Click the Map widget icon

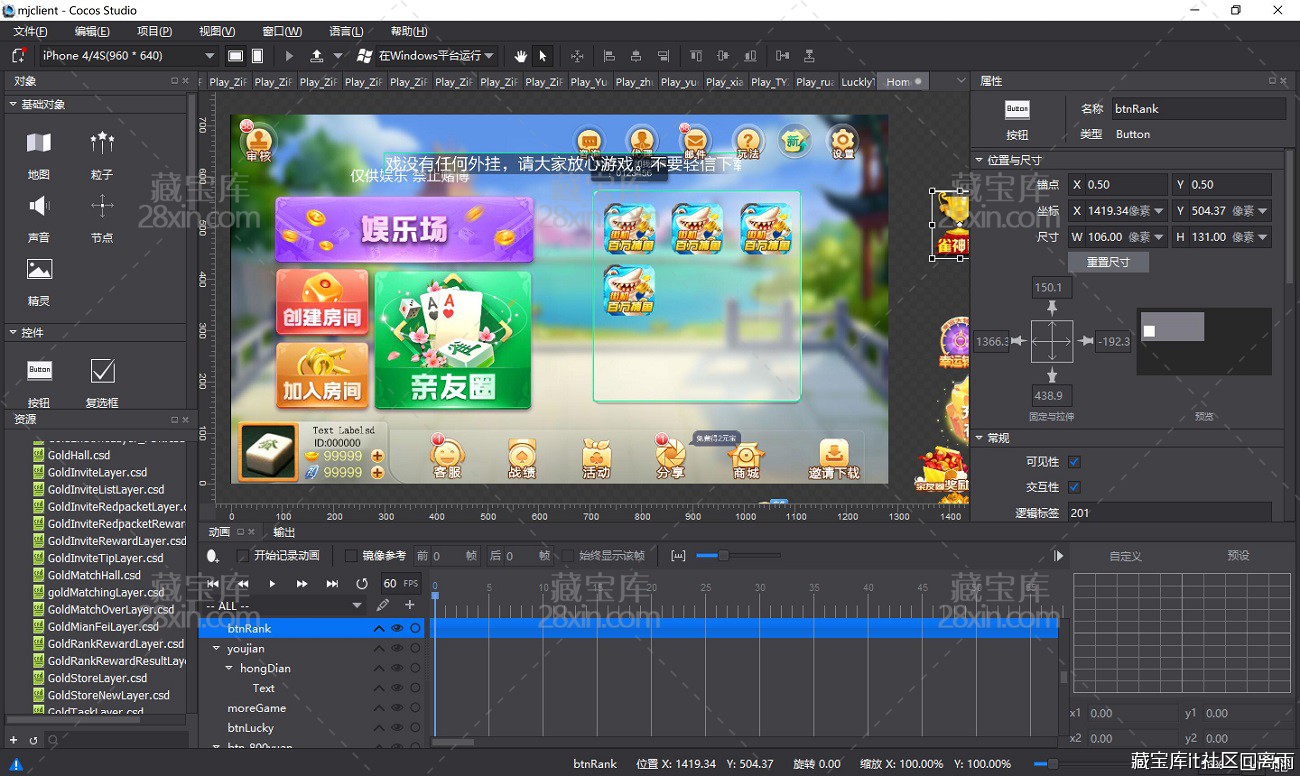(39, 143)
